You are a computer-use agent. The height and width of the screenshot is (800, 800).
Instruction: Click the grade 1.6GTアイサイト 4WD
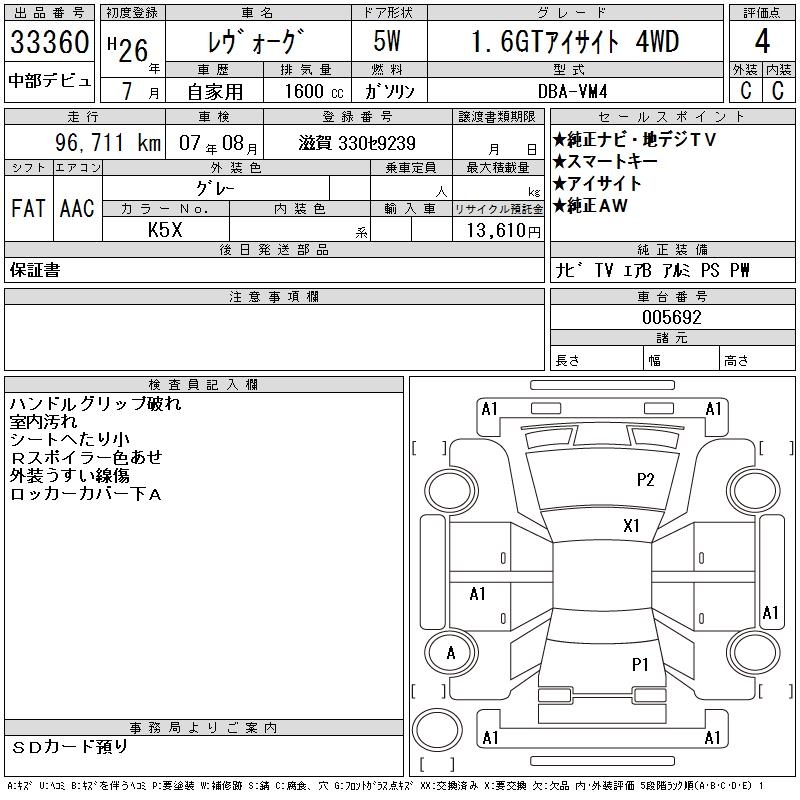[575, 41]
